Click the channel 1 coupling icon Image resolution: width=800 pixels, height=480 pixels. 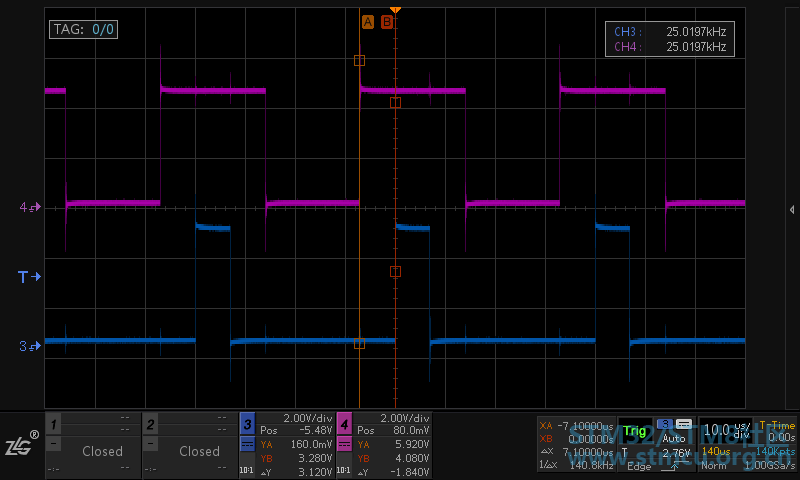[54, 444]
